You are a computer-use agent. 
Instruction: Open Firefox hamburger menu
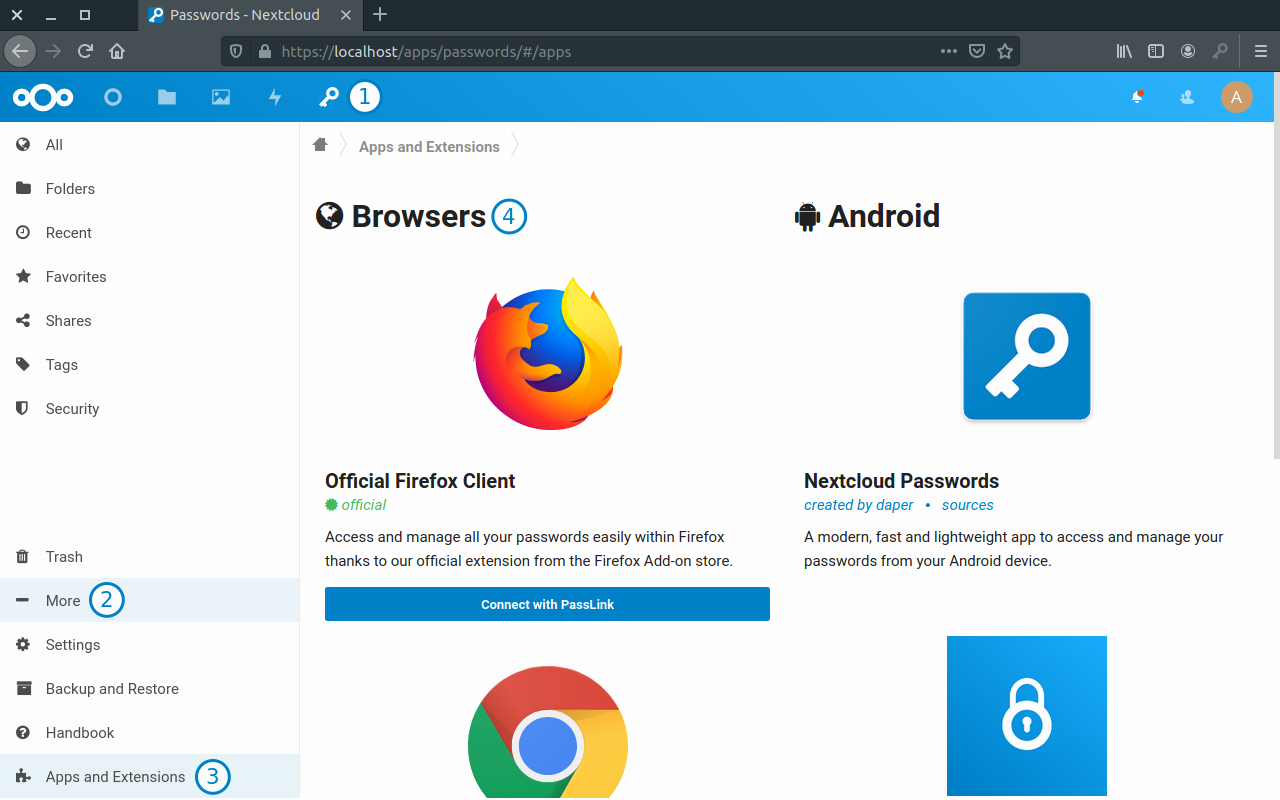point(1260,51)
